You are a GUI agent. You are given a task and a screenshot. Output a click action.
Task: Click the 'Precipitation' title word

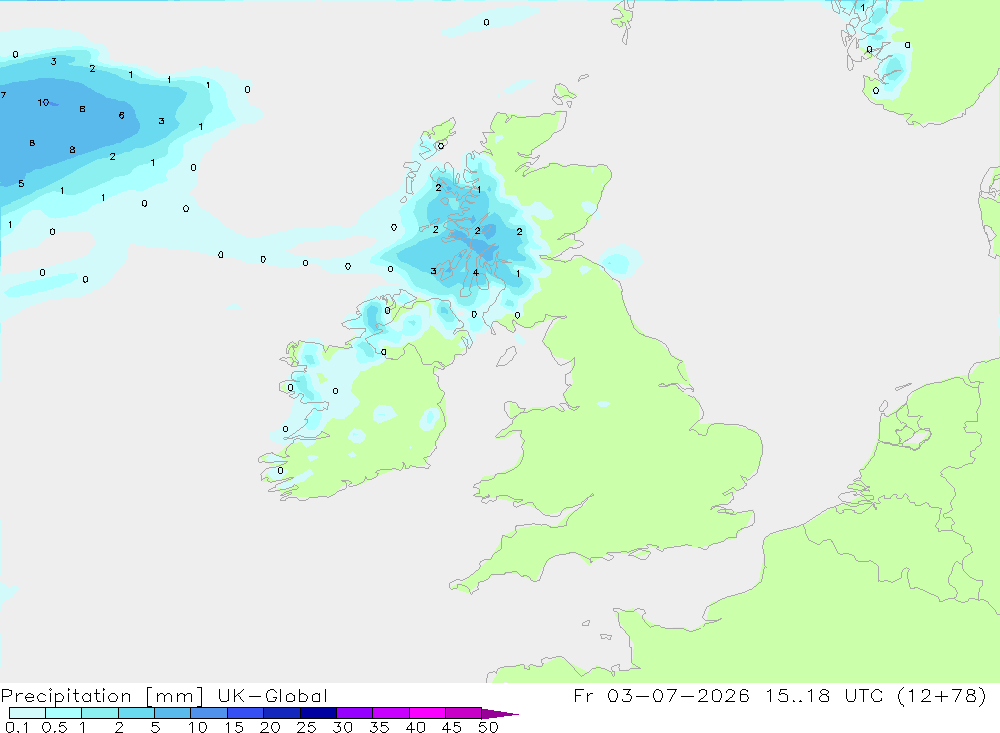pyautogui.click(x=66, y=696)
